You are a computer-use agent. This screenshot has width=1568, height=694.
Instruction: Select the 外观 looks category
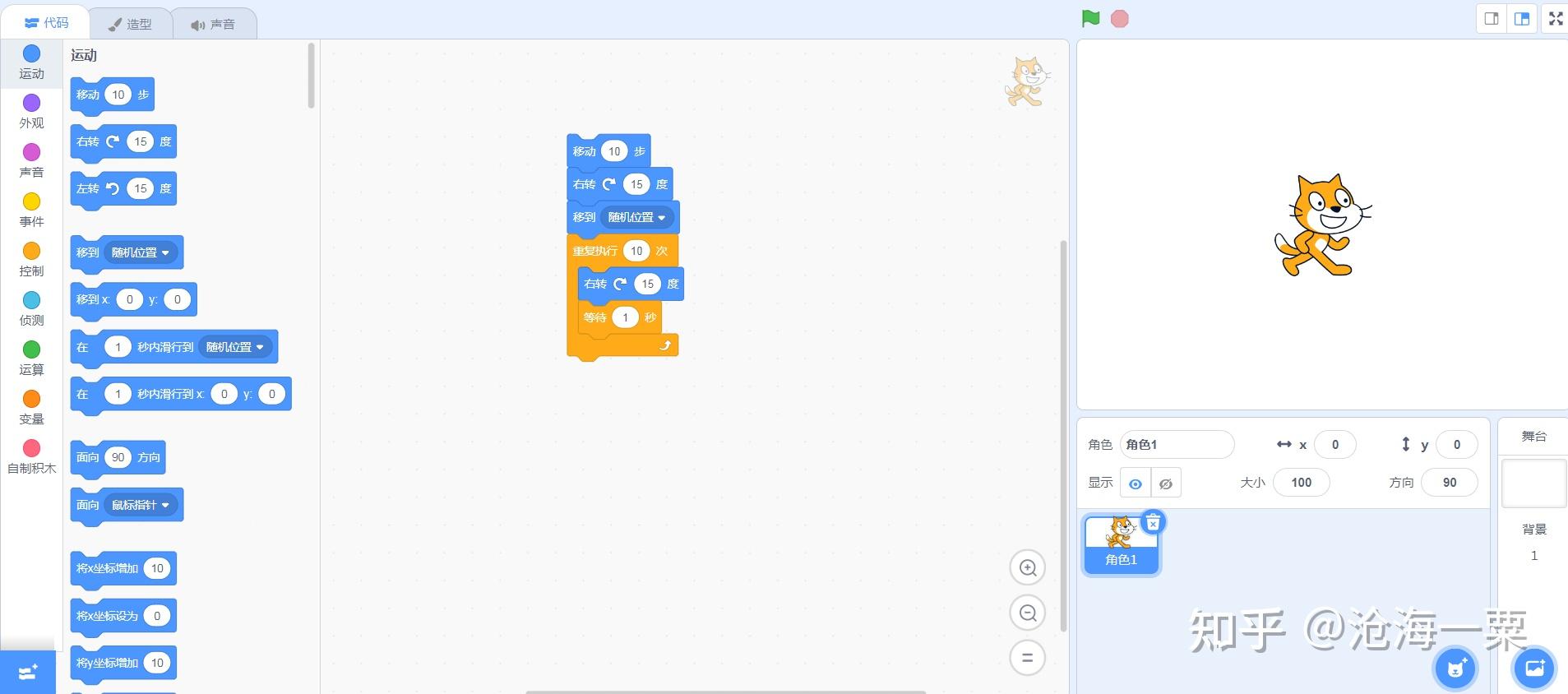point(31,112)
